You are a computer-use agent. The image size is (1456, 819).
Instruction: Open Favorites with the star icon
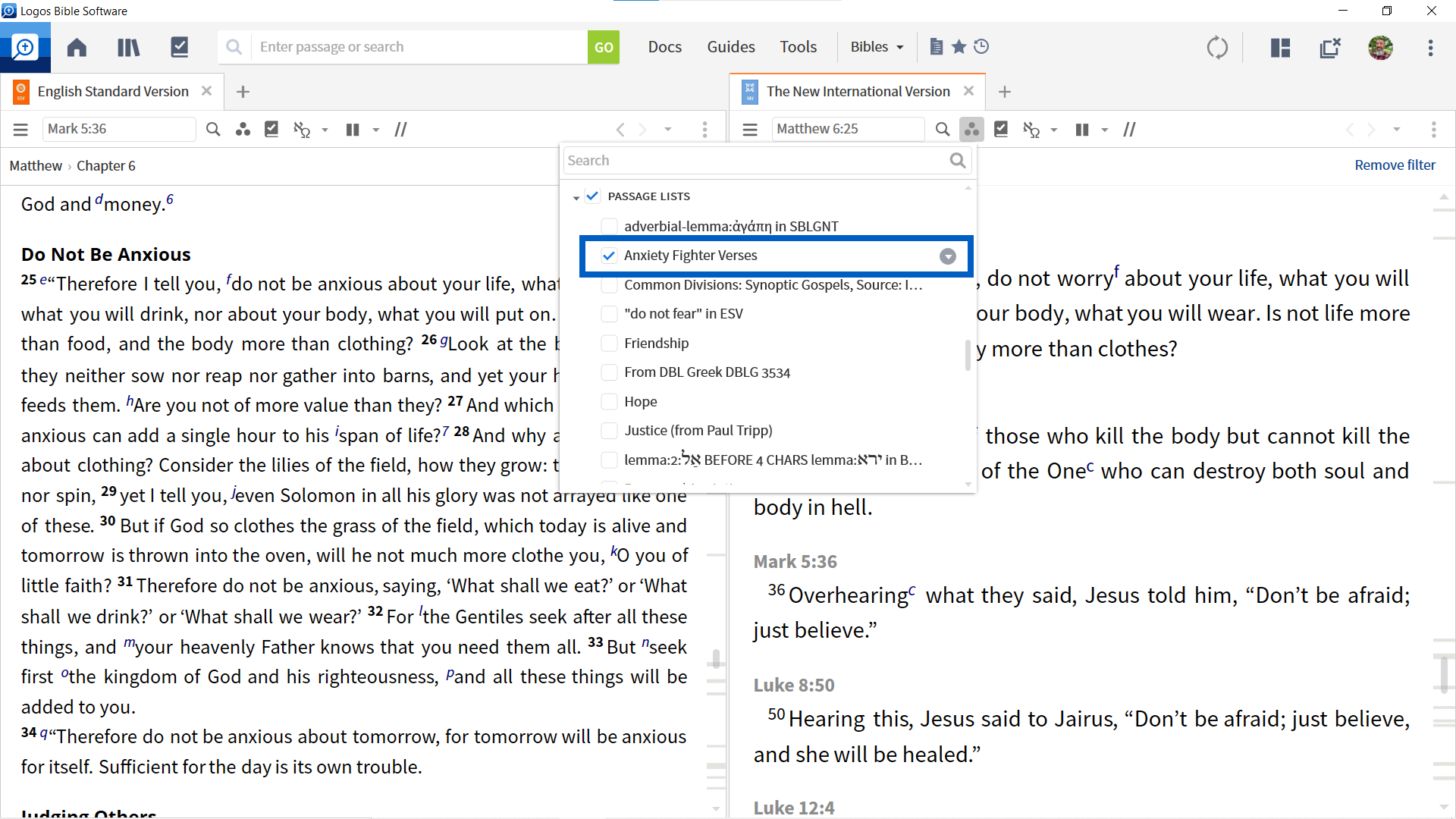(x=958, y=46)
